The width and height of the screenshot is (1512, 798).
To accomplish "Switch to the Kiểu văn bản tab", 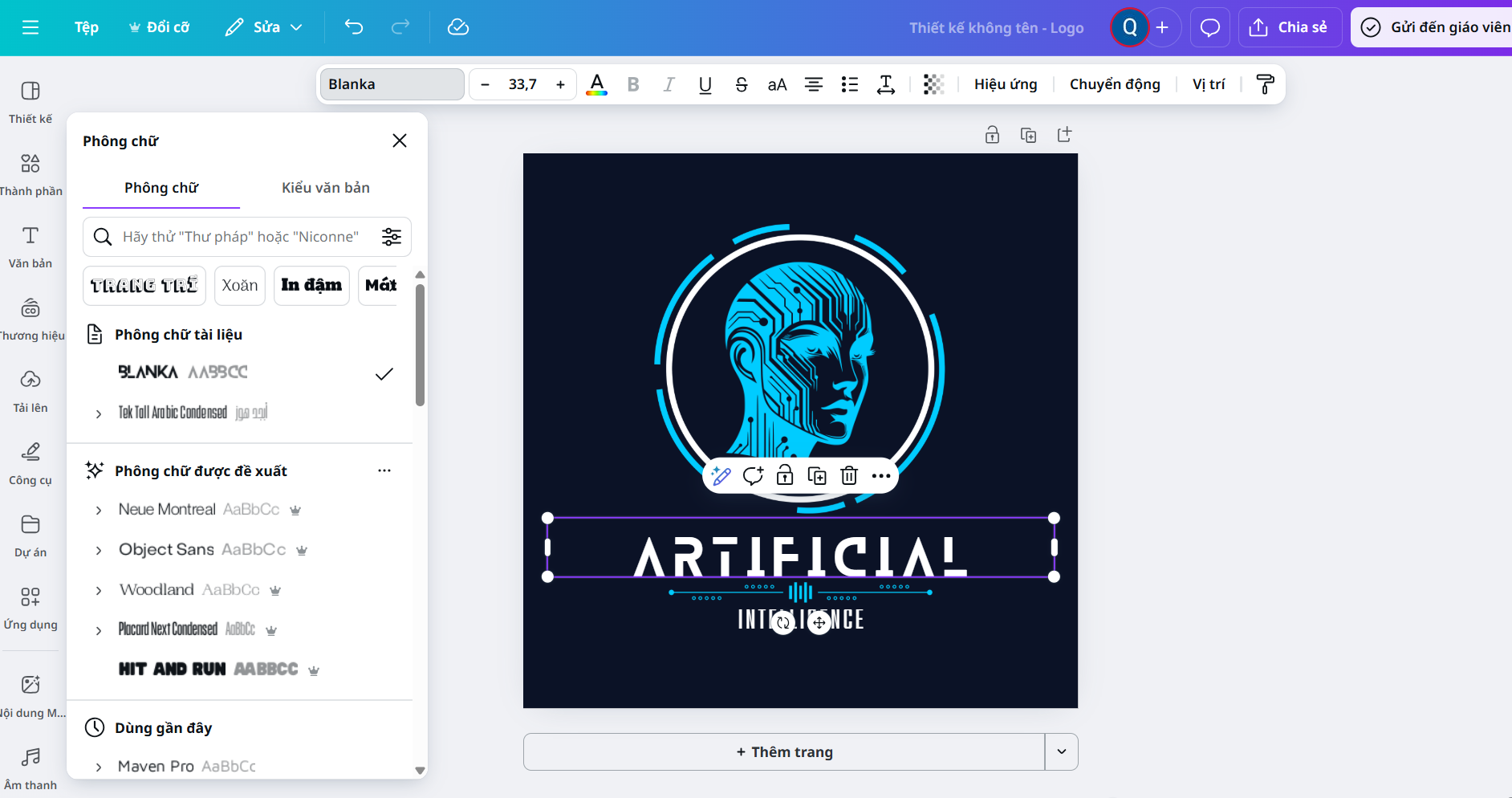I will point(325,188).
